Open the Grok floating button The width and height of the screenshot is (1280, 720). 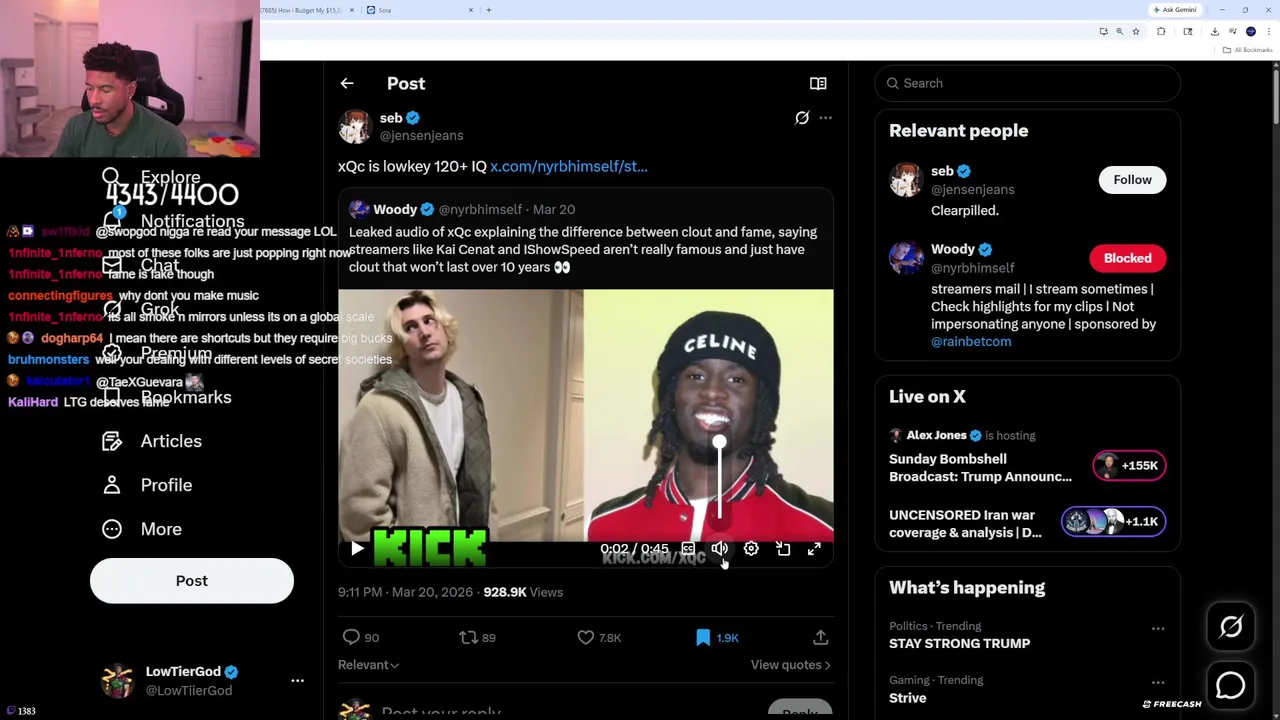(1231, 627)
